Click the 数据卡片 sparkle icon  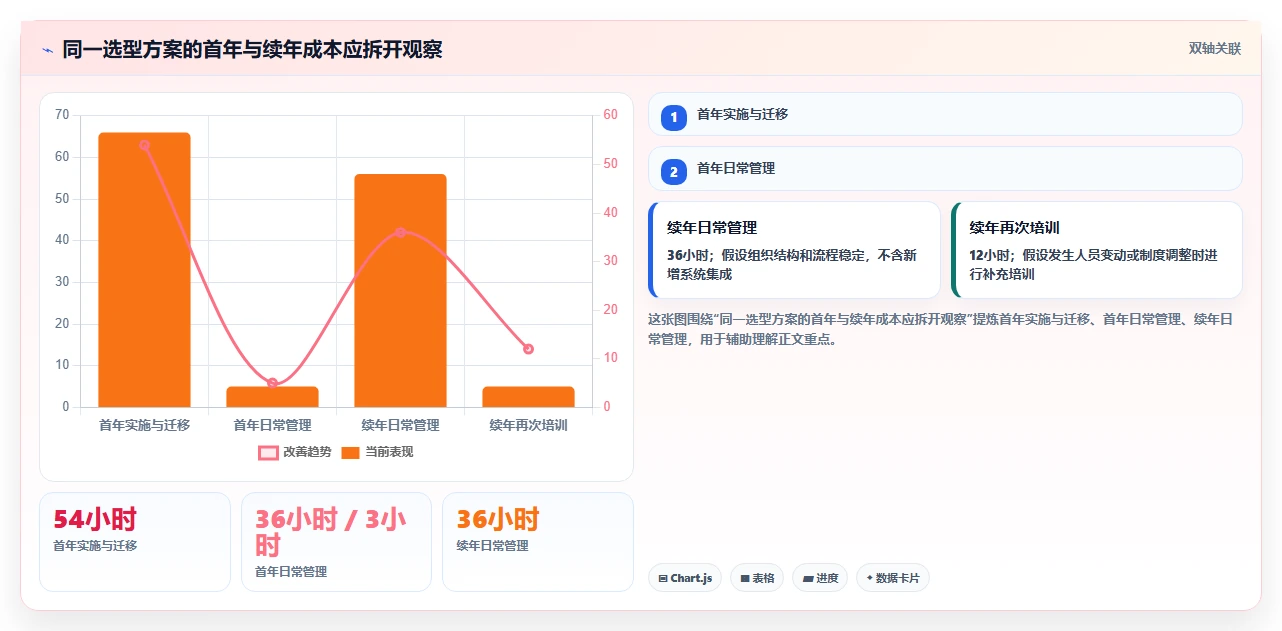(869, 578)
